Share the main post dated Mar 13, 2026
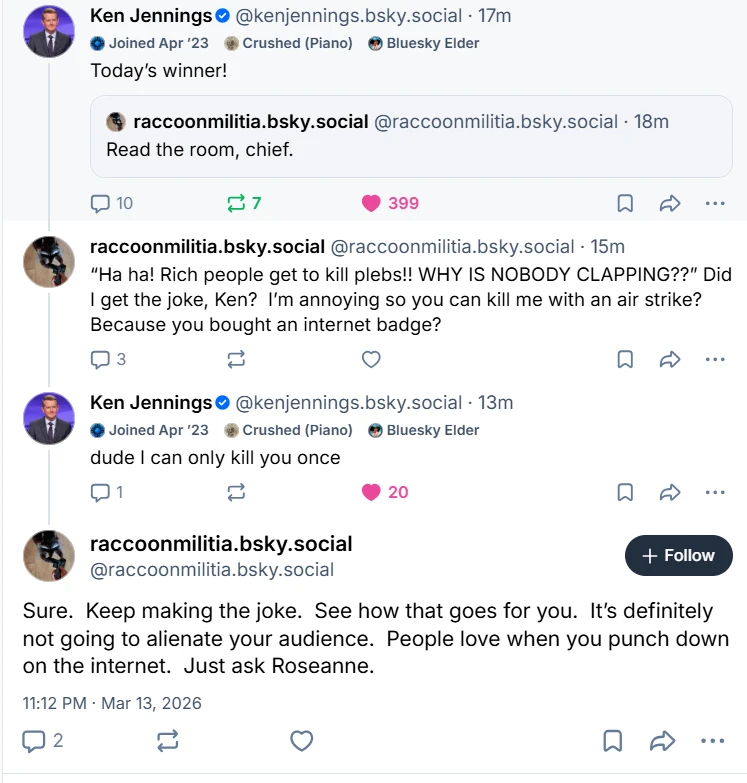This screenshot has width=747, height=783. 662,741
